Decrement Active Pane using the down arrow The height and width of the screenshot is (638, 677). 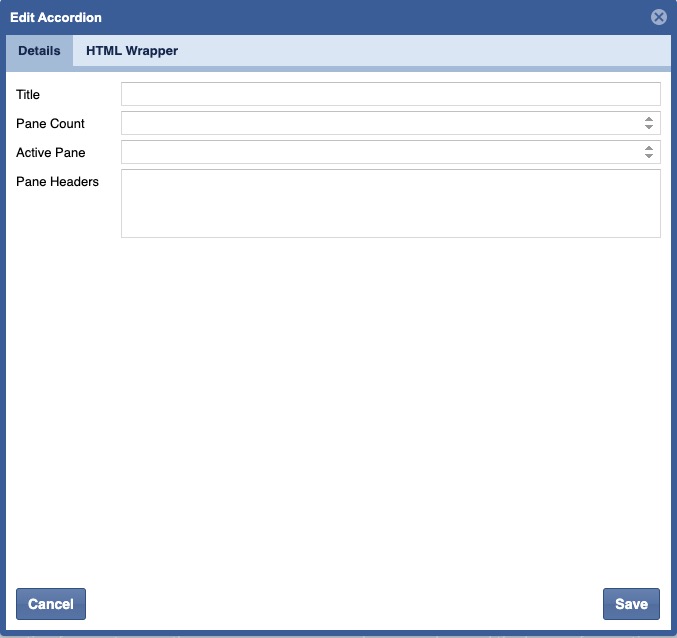pyautogui.click(x=649, y=157)
